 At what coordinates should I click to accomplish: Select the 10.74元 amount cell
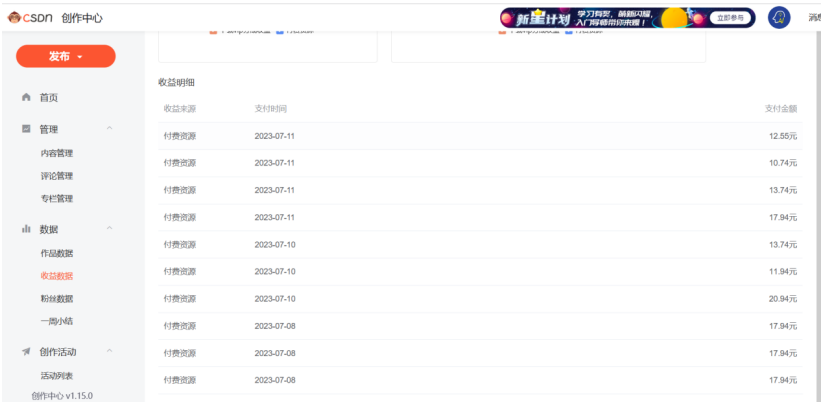tap(783, 163)
